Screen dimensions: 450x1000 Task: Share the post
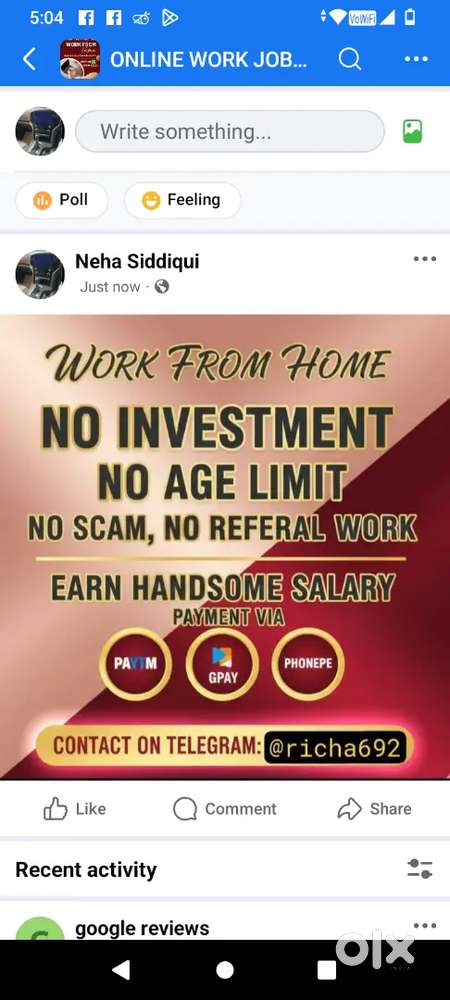point(374,809)
